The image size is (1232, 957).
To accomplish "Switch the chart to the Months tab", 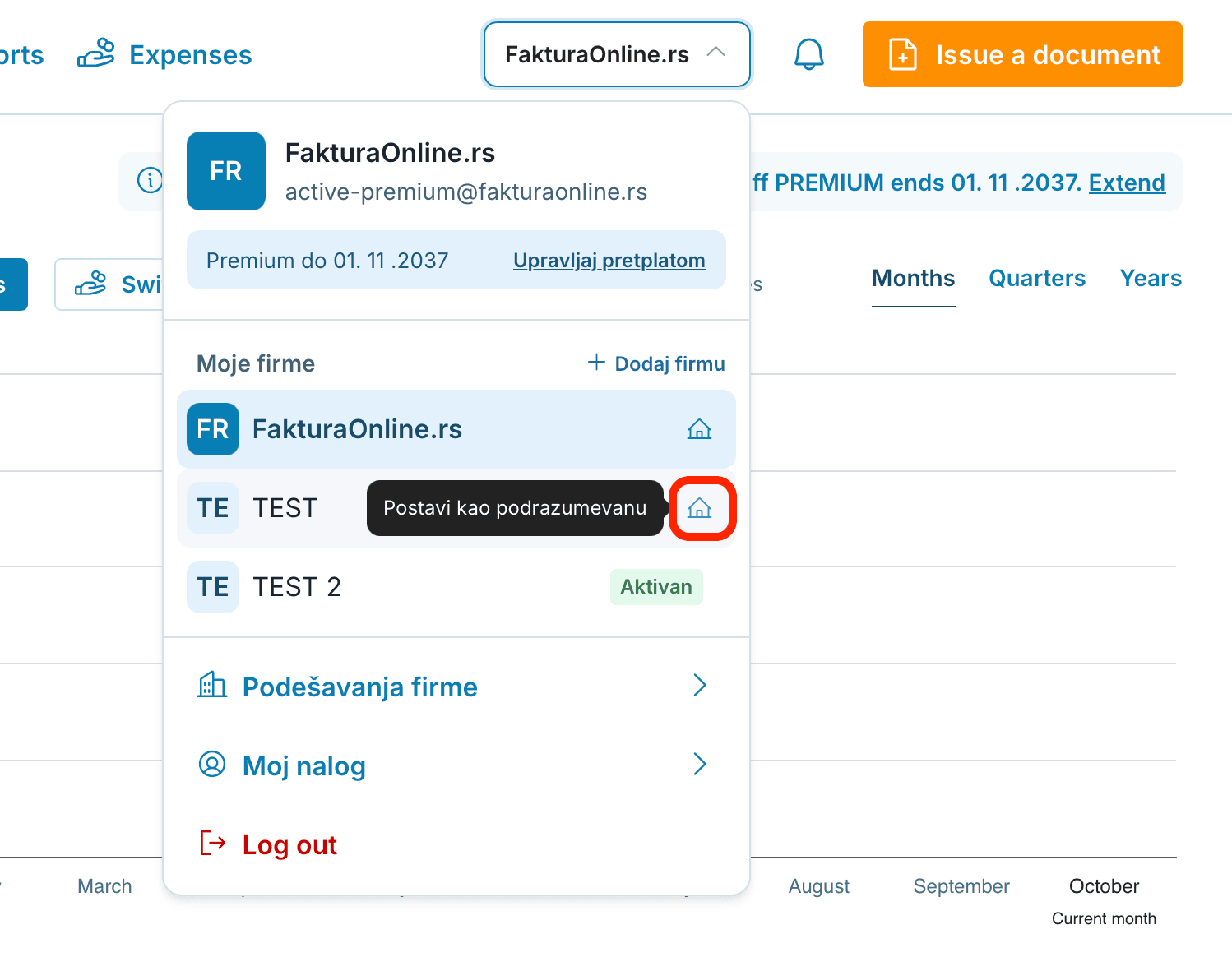I will point(913,279).
